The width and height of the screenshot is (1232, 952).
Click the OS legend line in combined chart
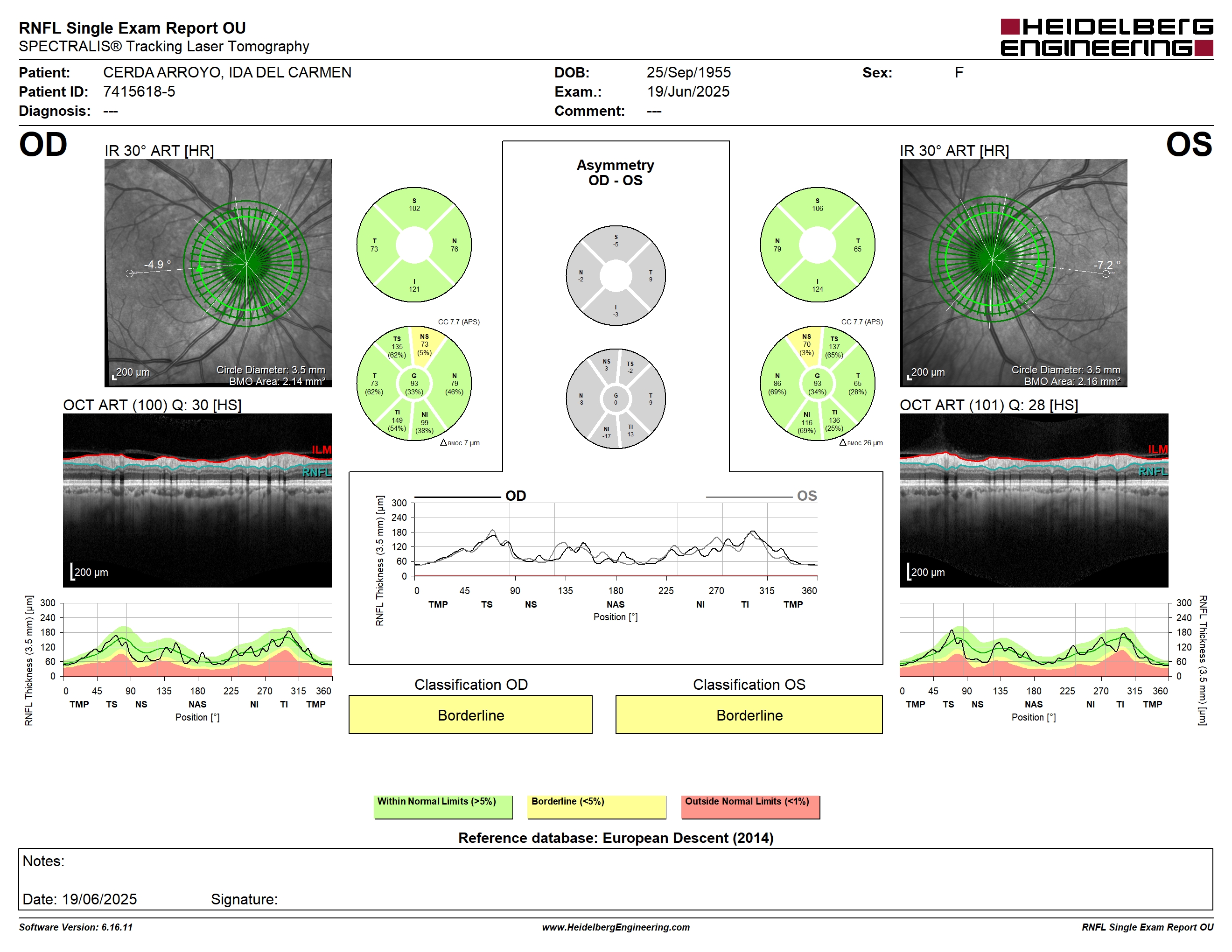749,497
